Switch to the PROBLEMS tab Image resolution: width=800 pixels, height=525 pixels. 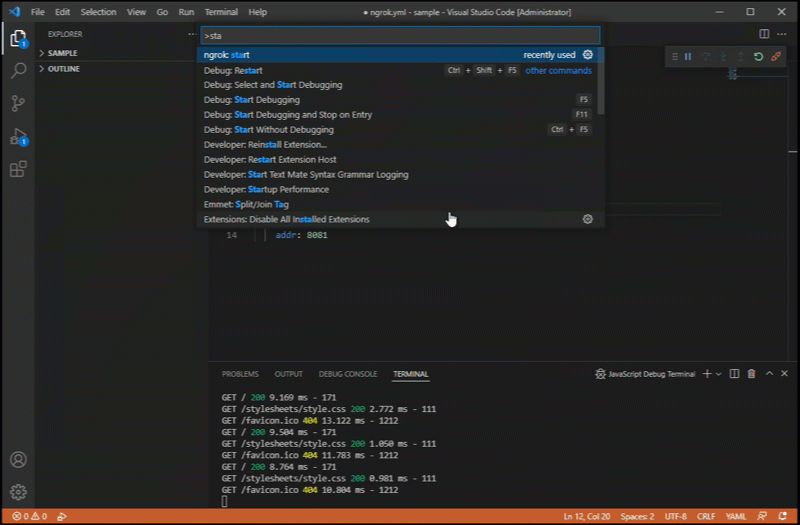coord(240,374)
